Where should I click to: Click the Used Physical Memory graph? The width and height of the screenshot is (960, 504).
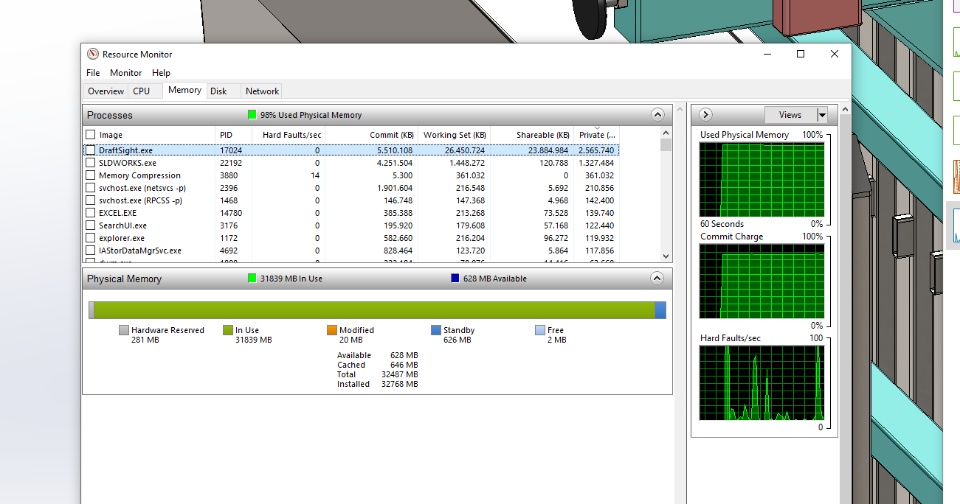[762, 180]
